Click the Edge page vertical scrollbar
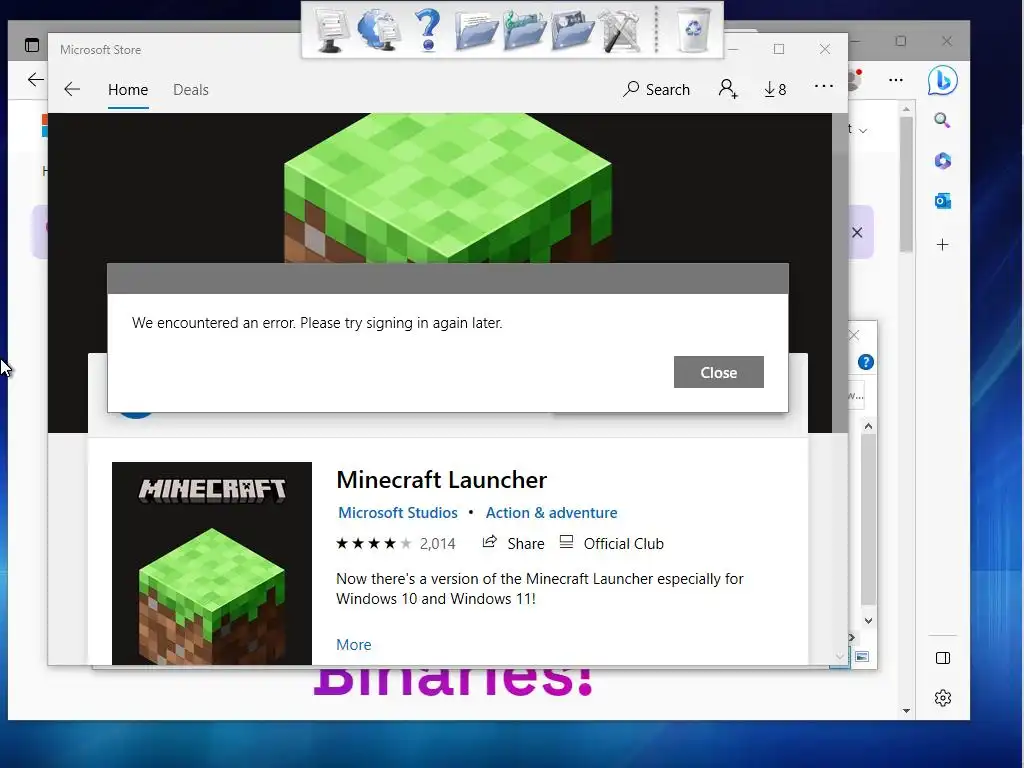 [x=906, y=184]
